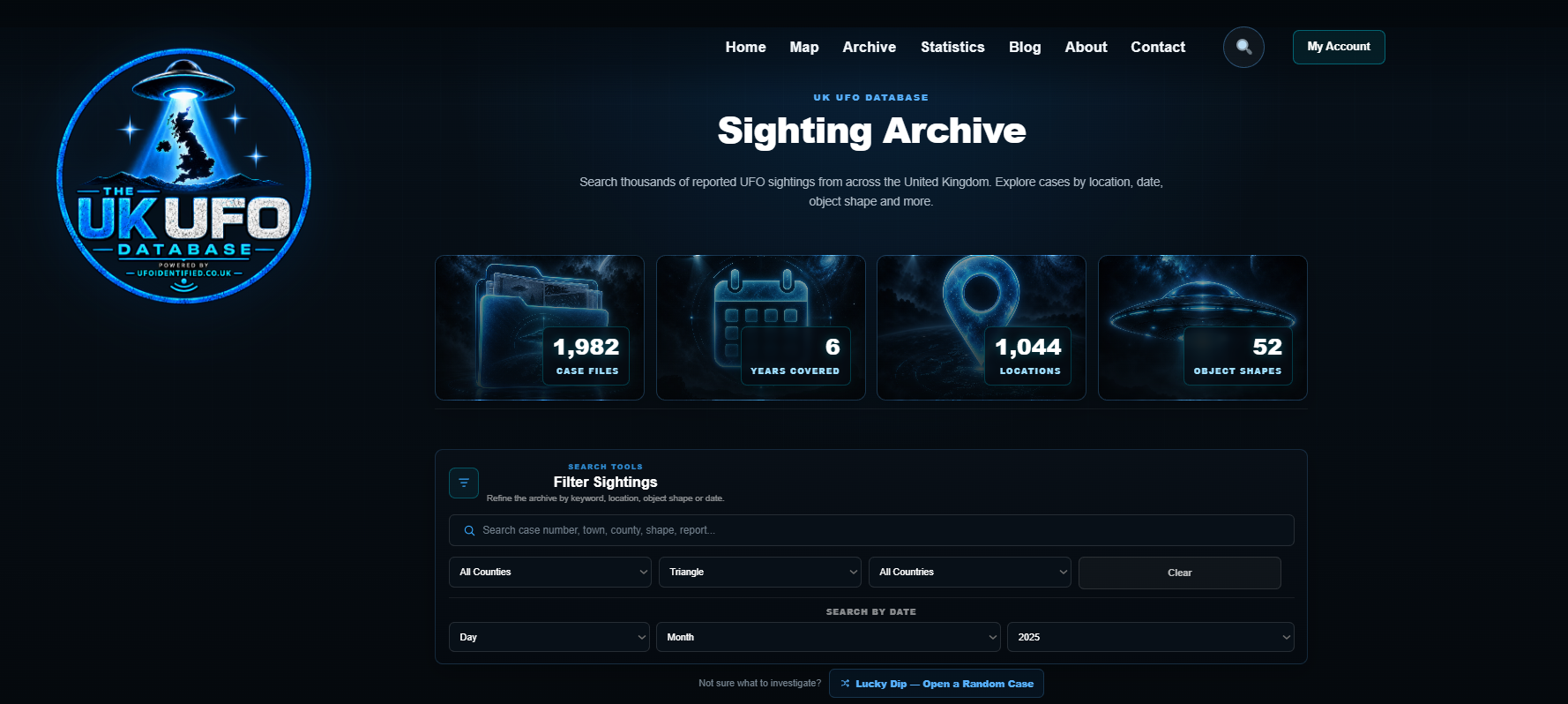Click the 'Not sure what to investigate?' text
The image size is (1568, 704).
[759, 683]
